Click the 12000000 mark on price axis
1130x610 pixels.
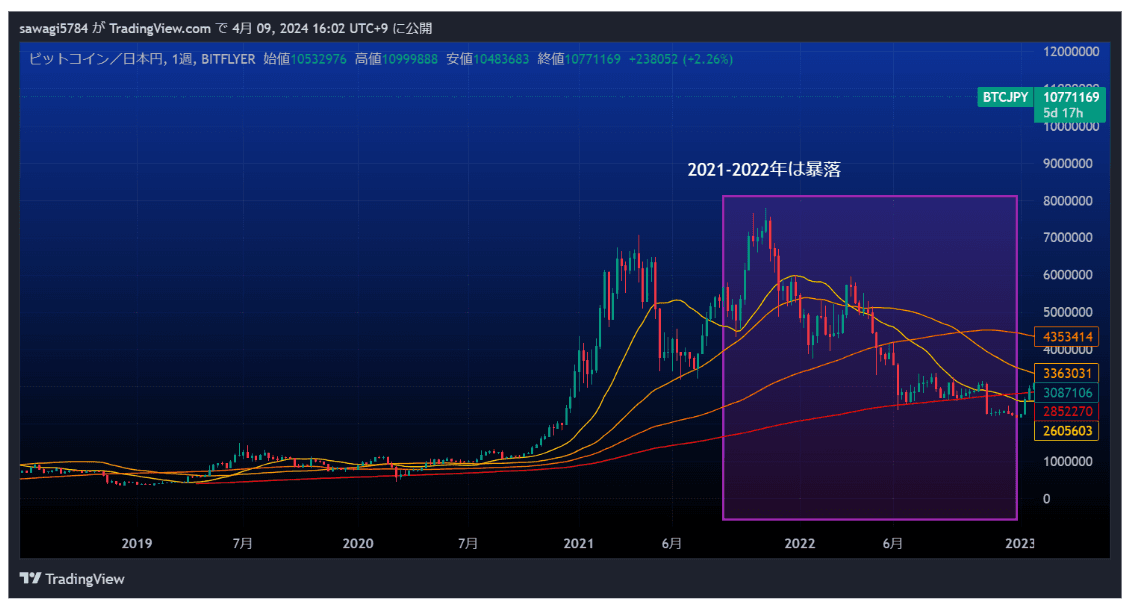tap(1071, 51)
